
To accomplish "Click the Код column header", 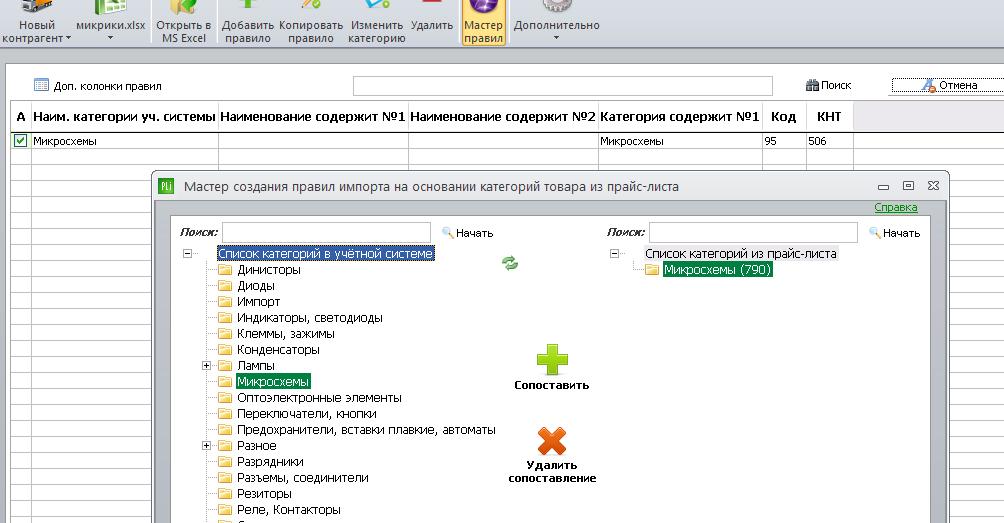I will (x=783, y=117).
